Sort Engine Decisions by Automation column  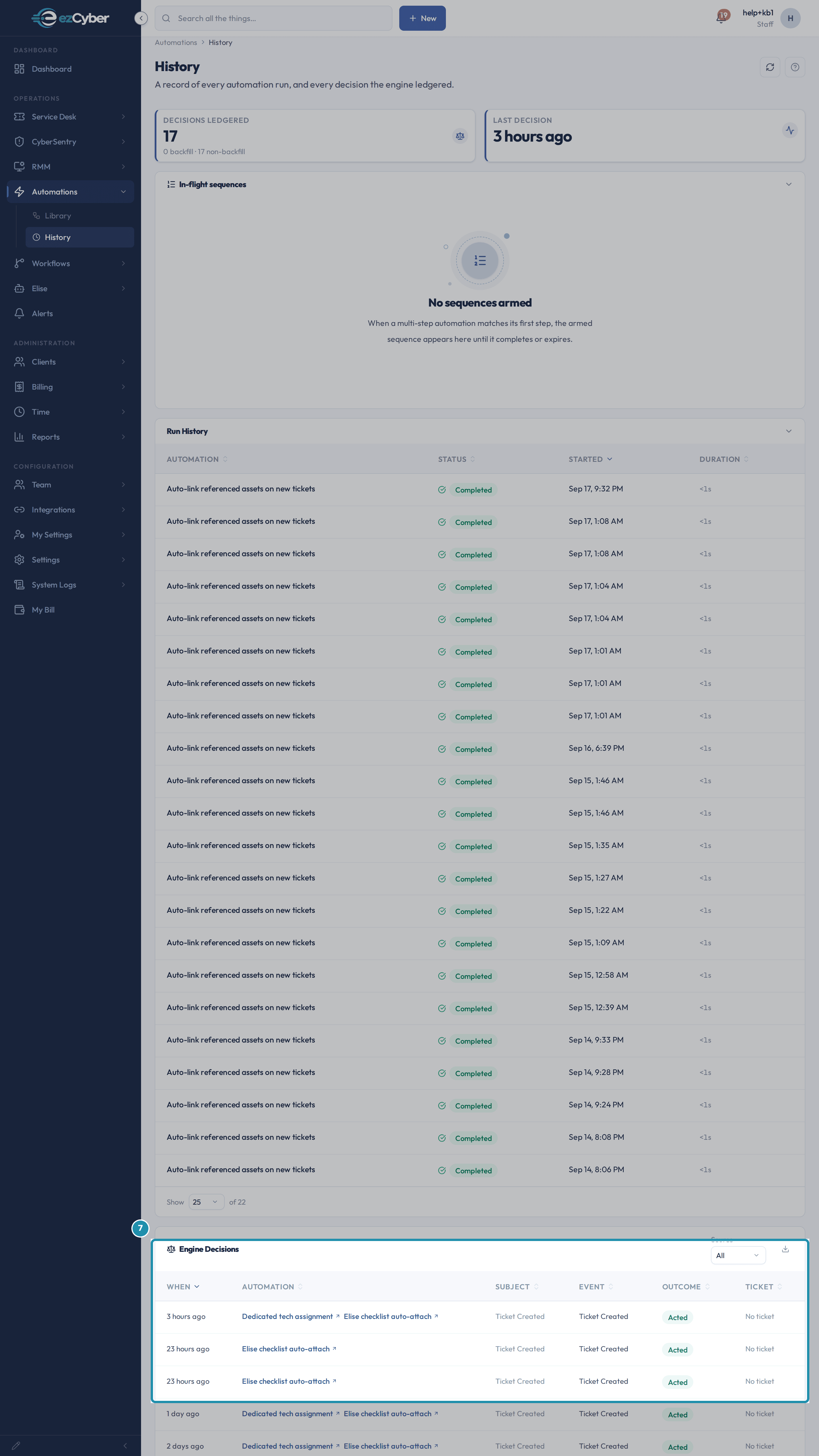(x=272, y=1287)
